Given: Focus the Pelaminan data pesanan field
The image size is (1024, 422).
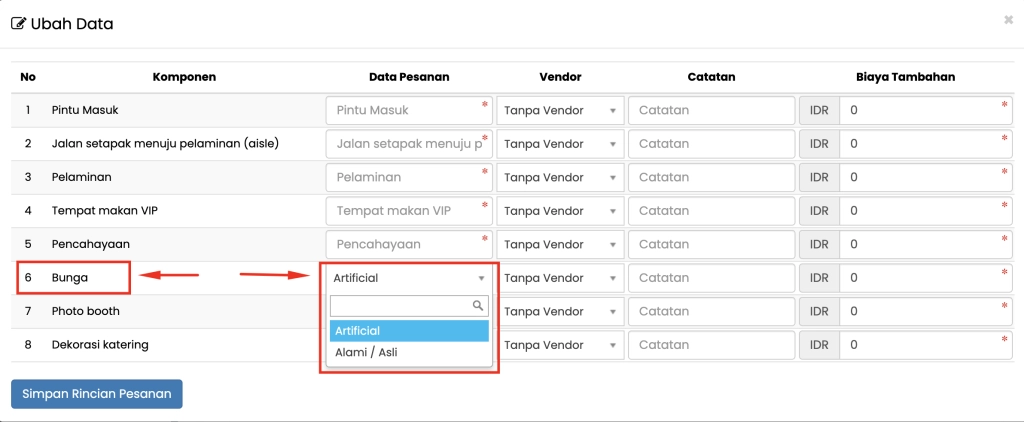Looking at the screenshot, I should [x=409, y=177].
